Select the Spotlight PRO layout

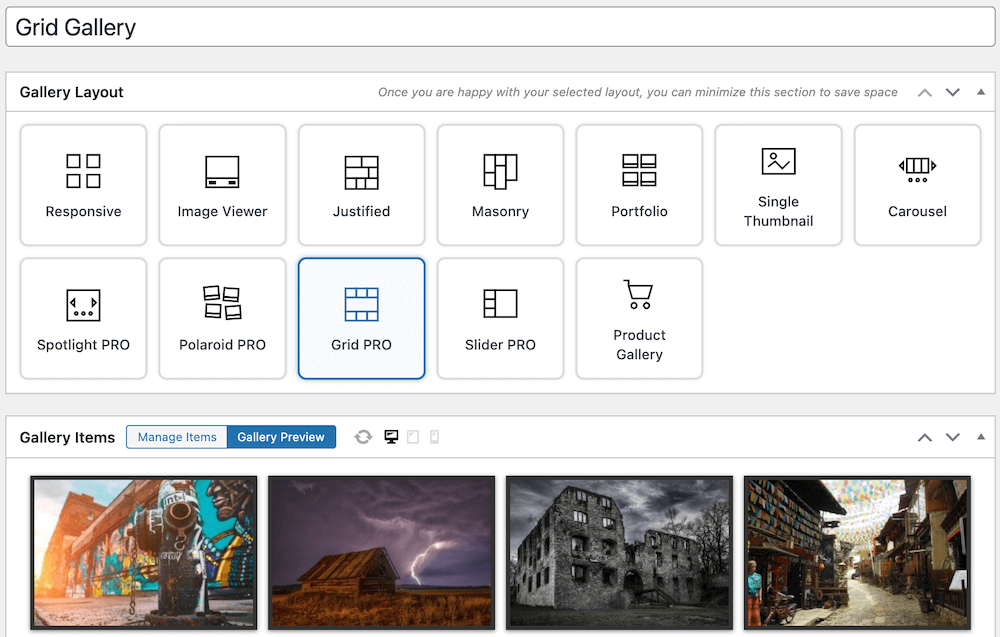click(83, 318)
